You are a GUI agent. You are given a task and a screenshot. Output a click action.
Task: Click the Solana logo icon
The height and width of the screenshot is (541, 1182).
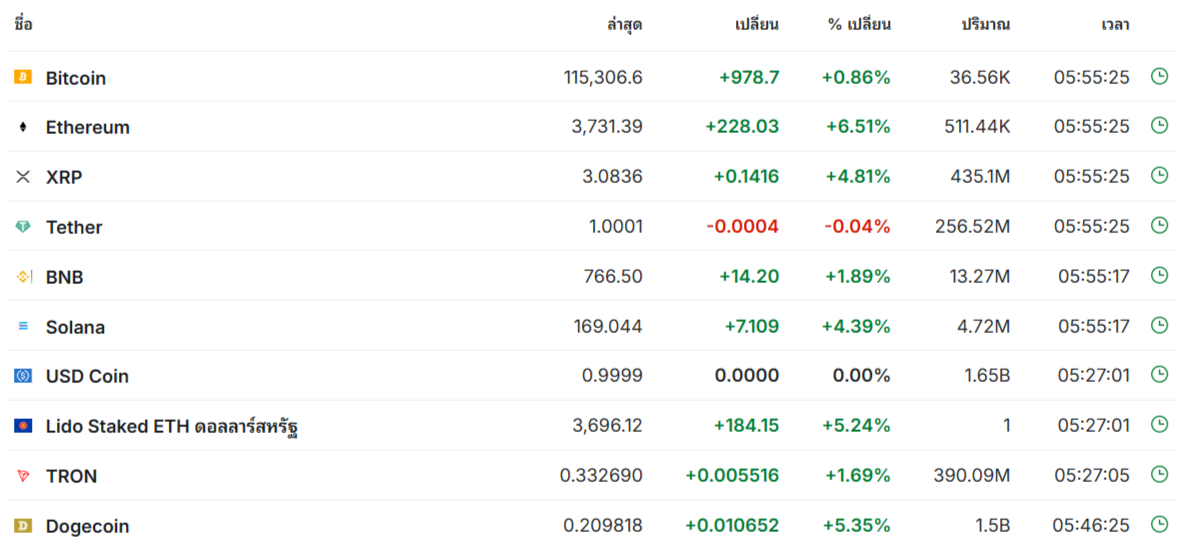pos(23,326)
